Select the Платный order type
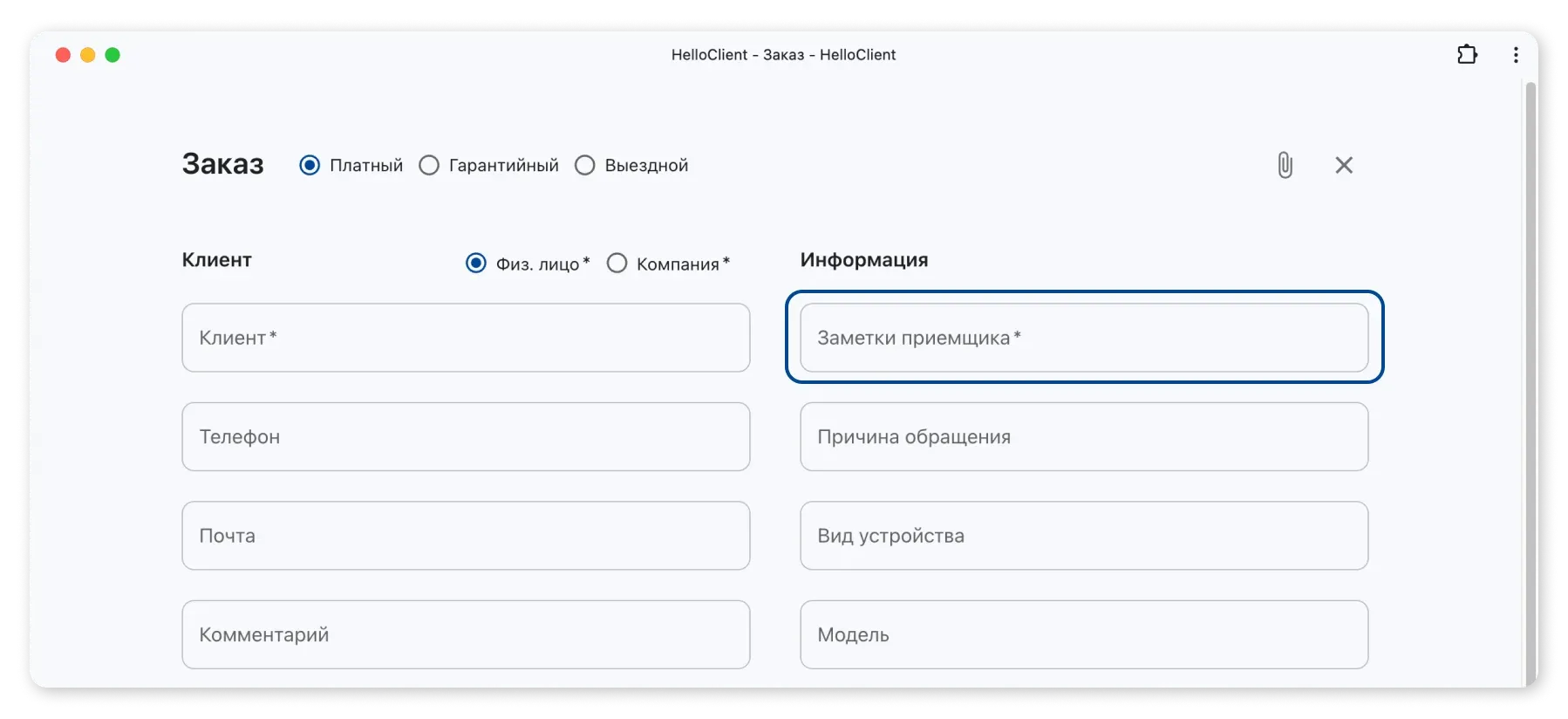The height and width of the screenshot is (719, 1568). click(x=310, y=165)
